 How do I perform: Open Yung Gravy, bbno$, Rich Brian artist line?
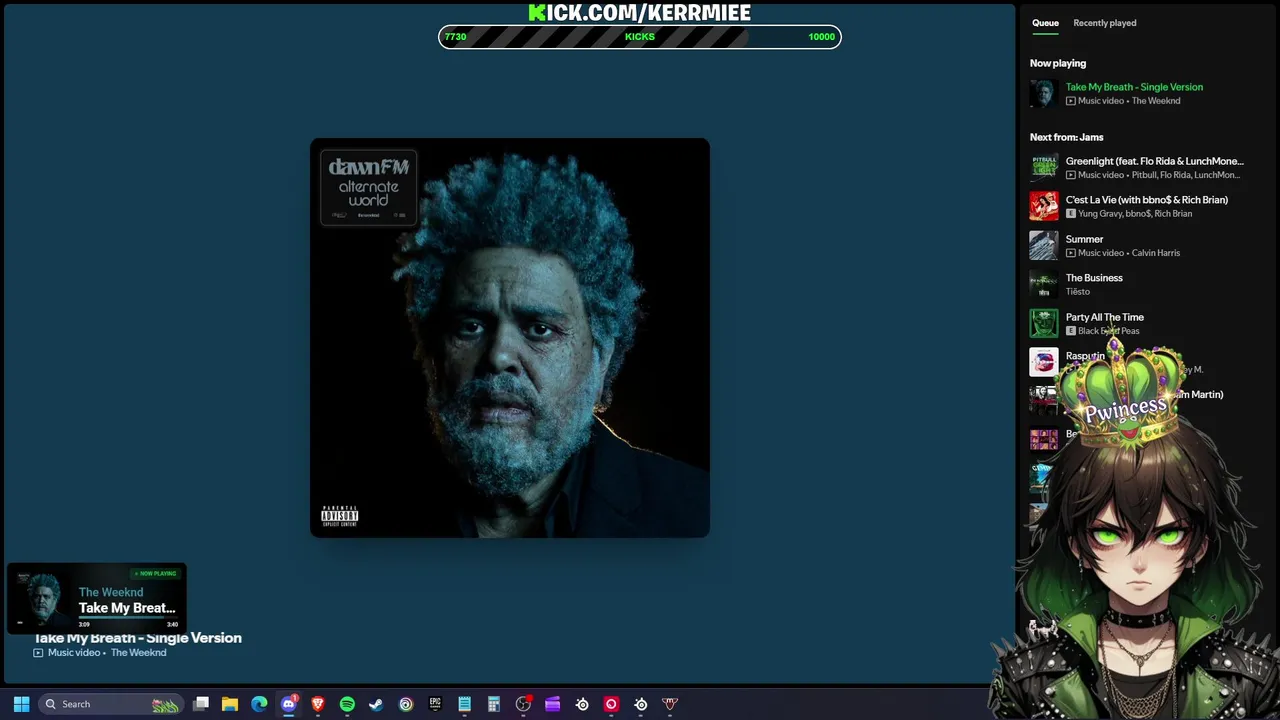coord(1135,214)
